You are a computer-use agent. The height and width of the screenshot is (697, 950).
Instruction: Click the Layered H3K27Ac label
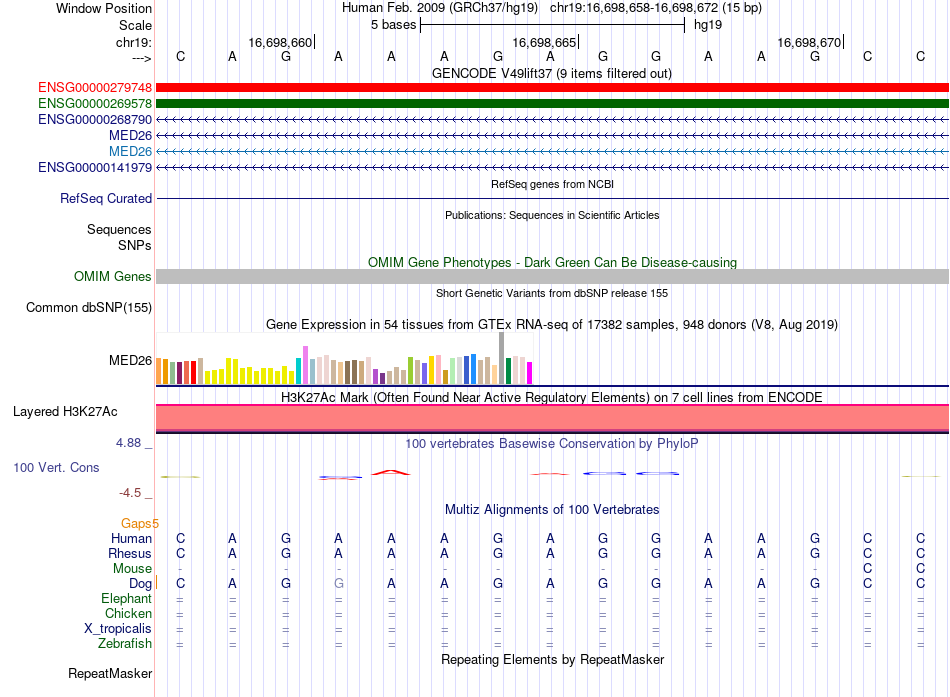65,412
